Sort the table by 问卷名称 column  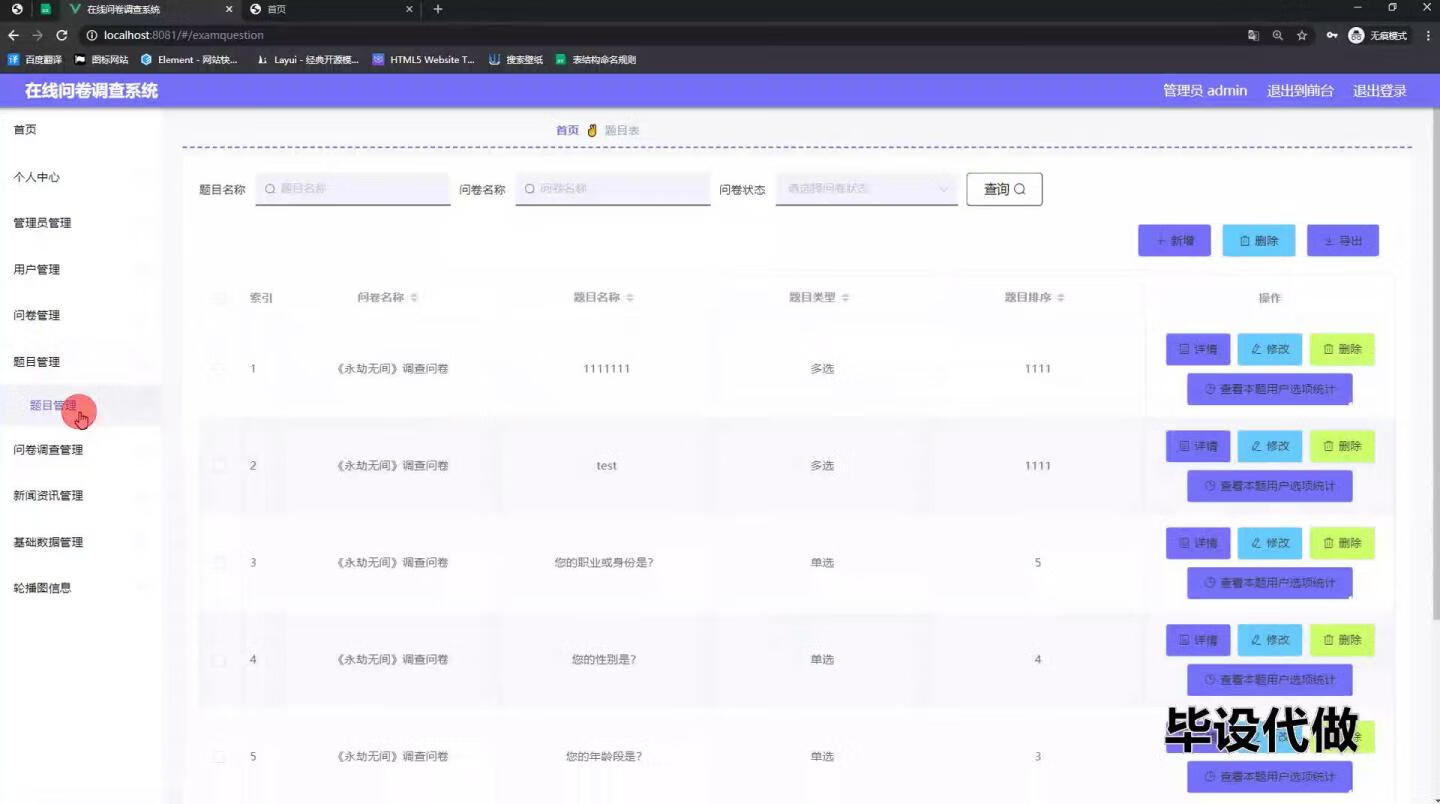point(414,298)
